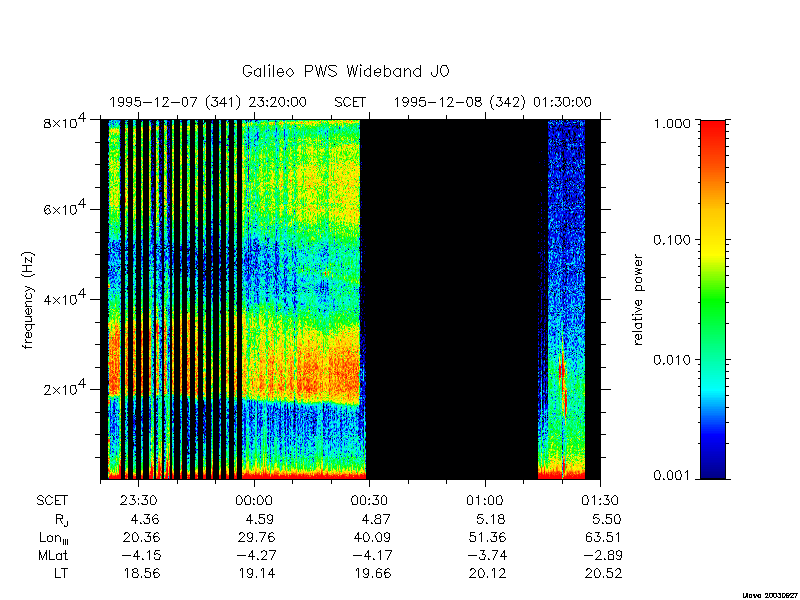Click the R_J row label
This screenshot has height=600, width=800.
61,520
